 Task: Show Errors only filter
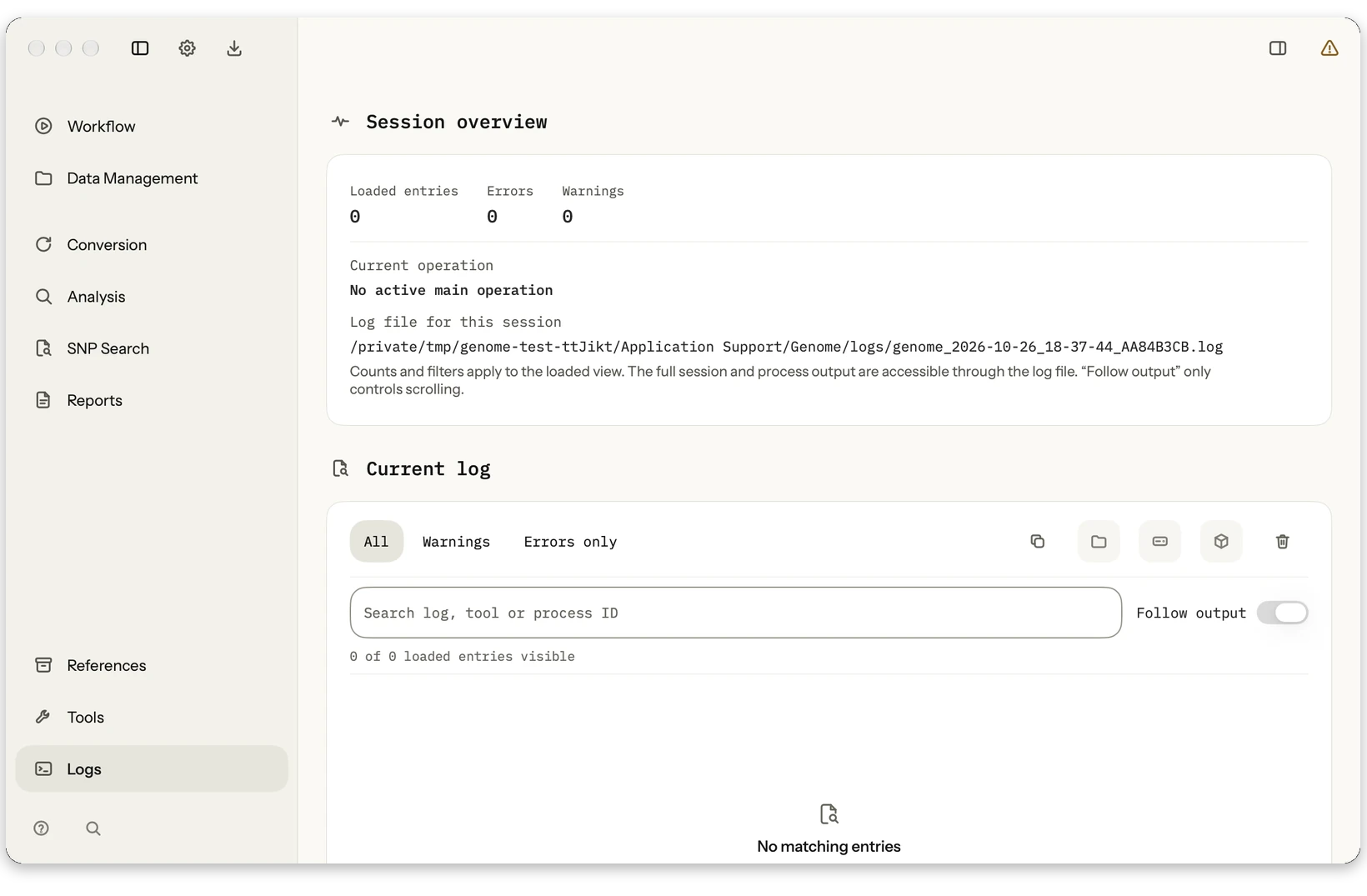point(570,542)
